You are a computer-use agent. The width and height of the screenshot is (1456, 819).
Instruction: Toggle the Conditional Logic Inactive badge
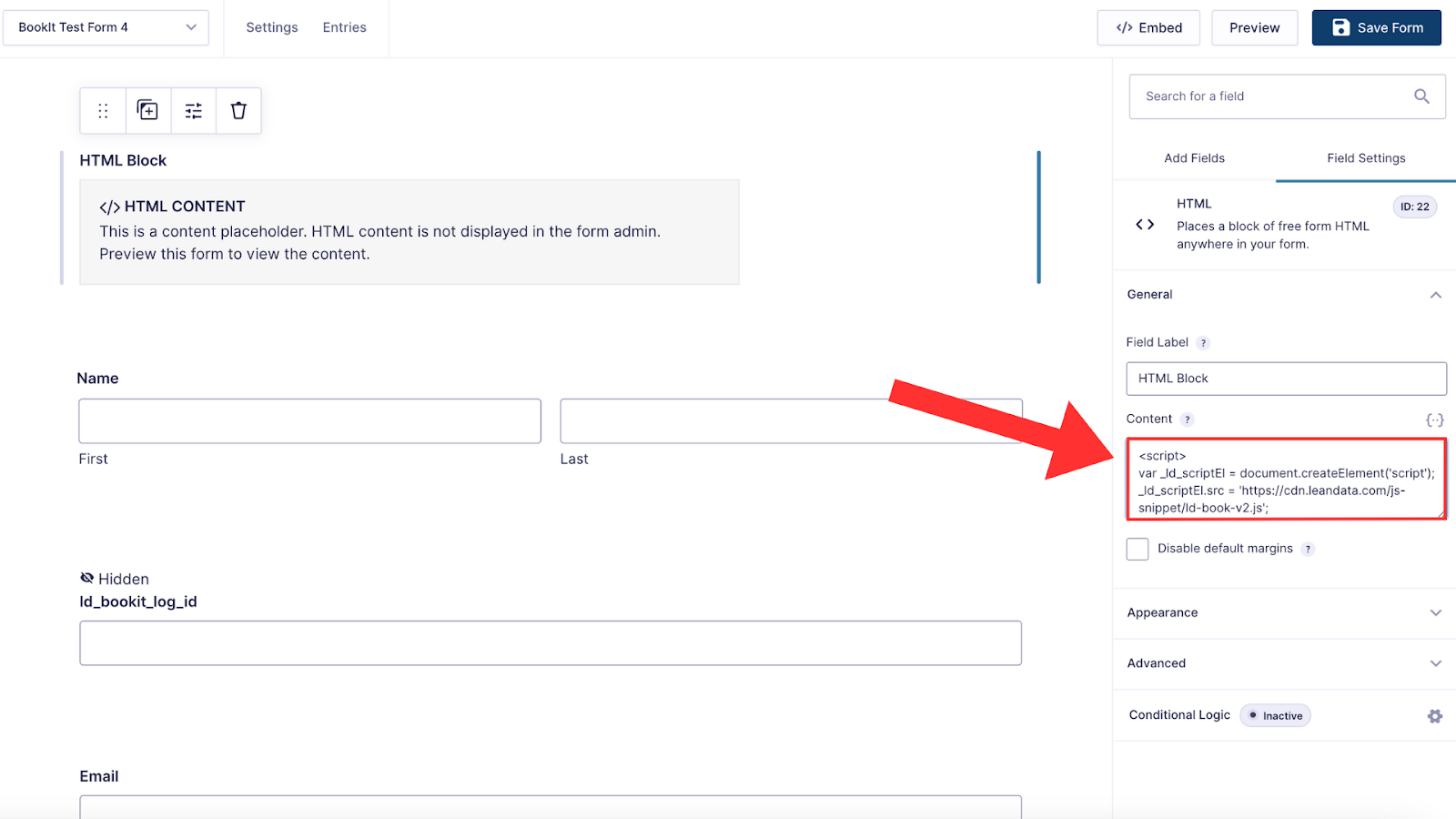pyautogui.click(x=1276, y=716)
